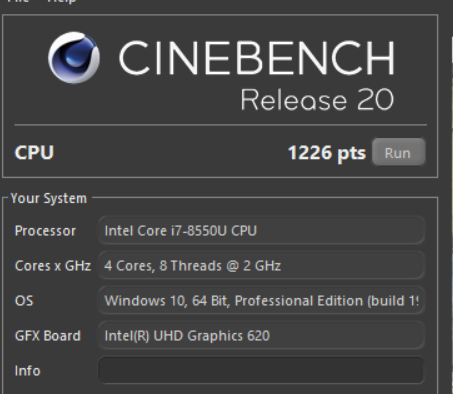Click the separator line under Release 20
Viewport: 453px width, 394px height.
[x=221, y=125]
